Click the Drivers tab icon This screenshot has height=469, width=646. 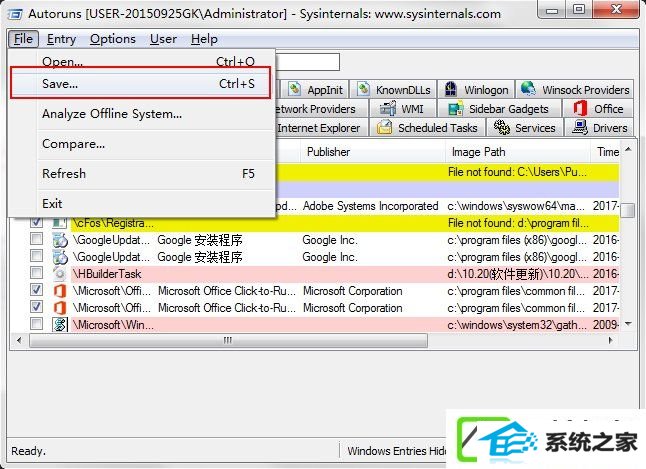coord(580,127)
